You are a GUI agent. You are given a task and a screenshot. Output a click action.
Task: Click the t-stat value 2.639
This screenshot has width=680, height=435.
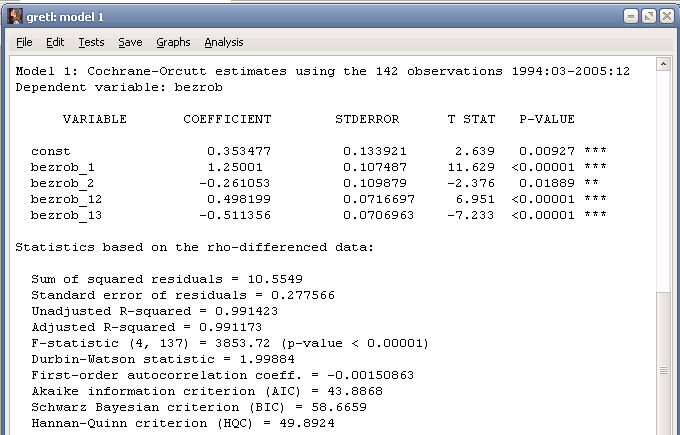[475, 151]
